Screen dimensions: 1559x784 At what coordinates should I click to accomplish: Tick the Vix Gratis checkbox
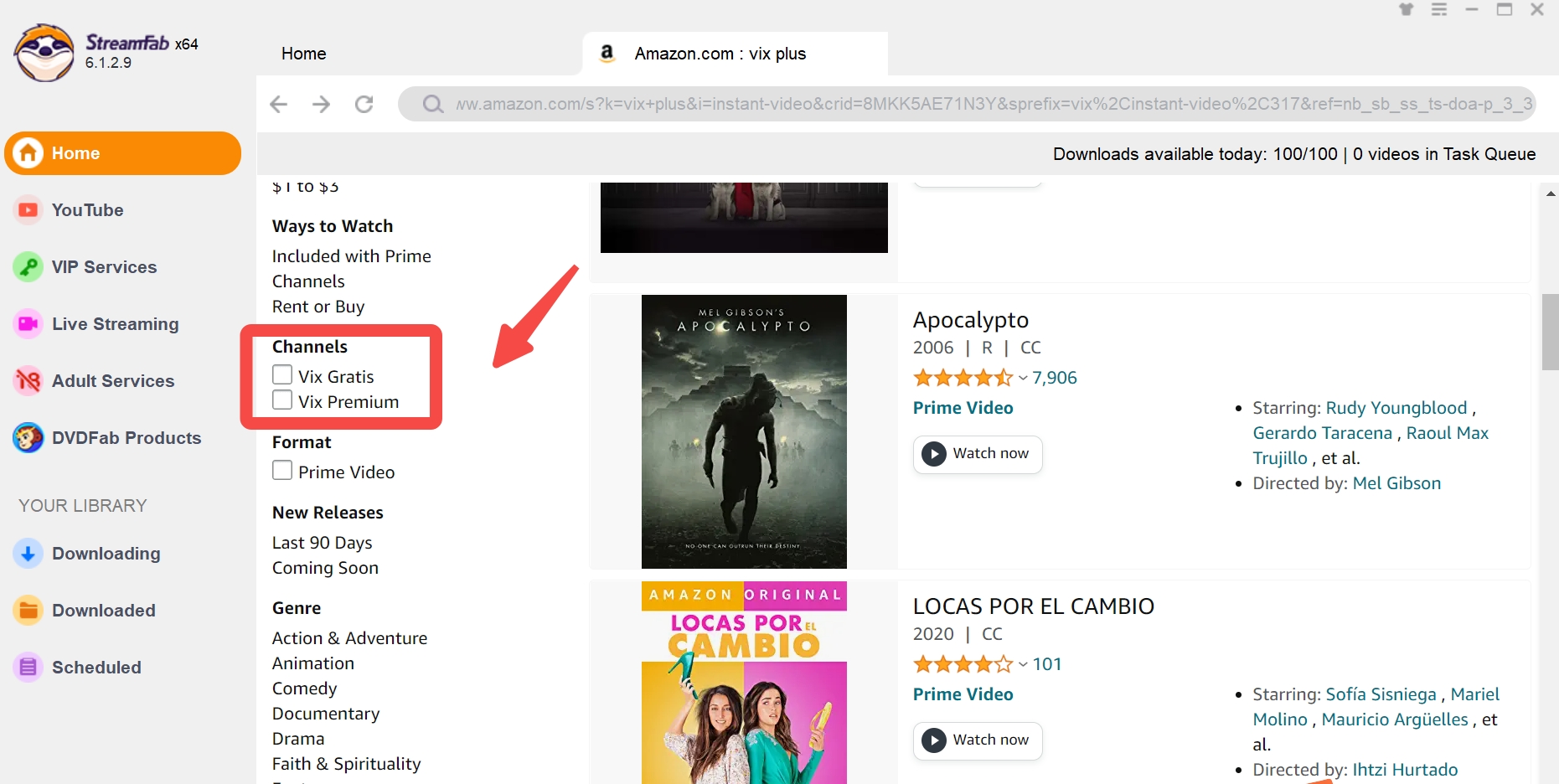(x=282, y=374)
